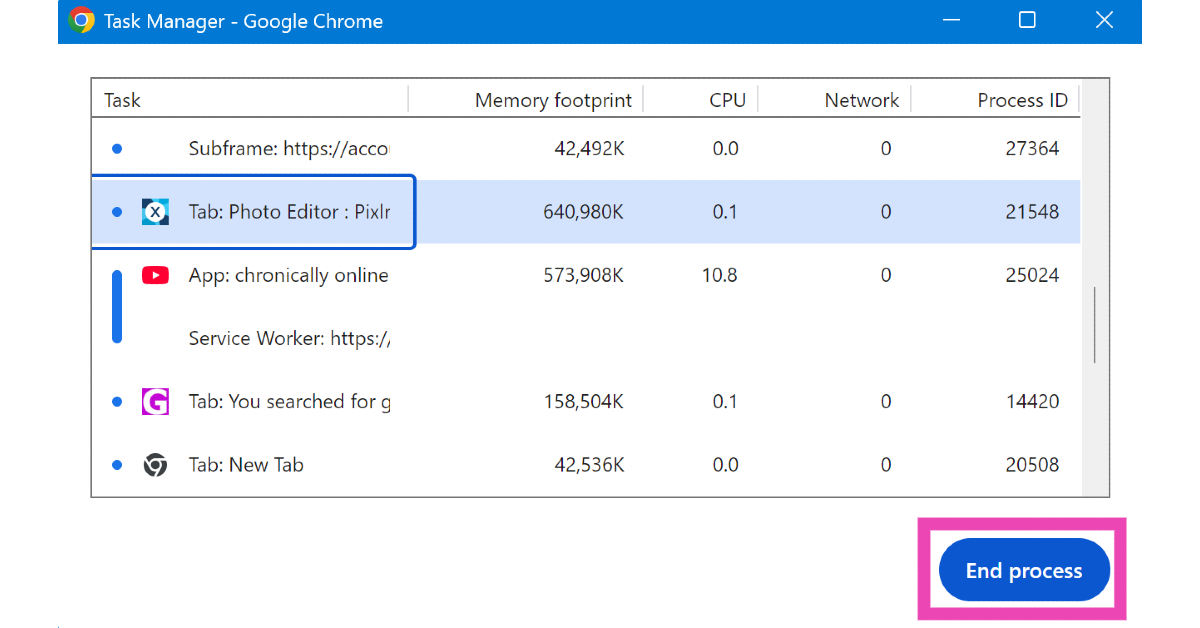Click the vertical scrollbar thumb
The image size is (1200, 628).
(1095, 325)
